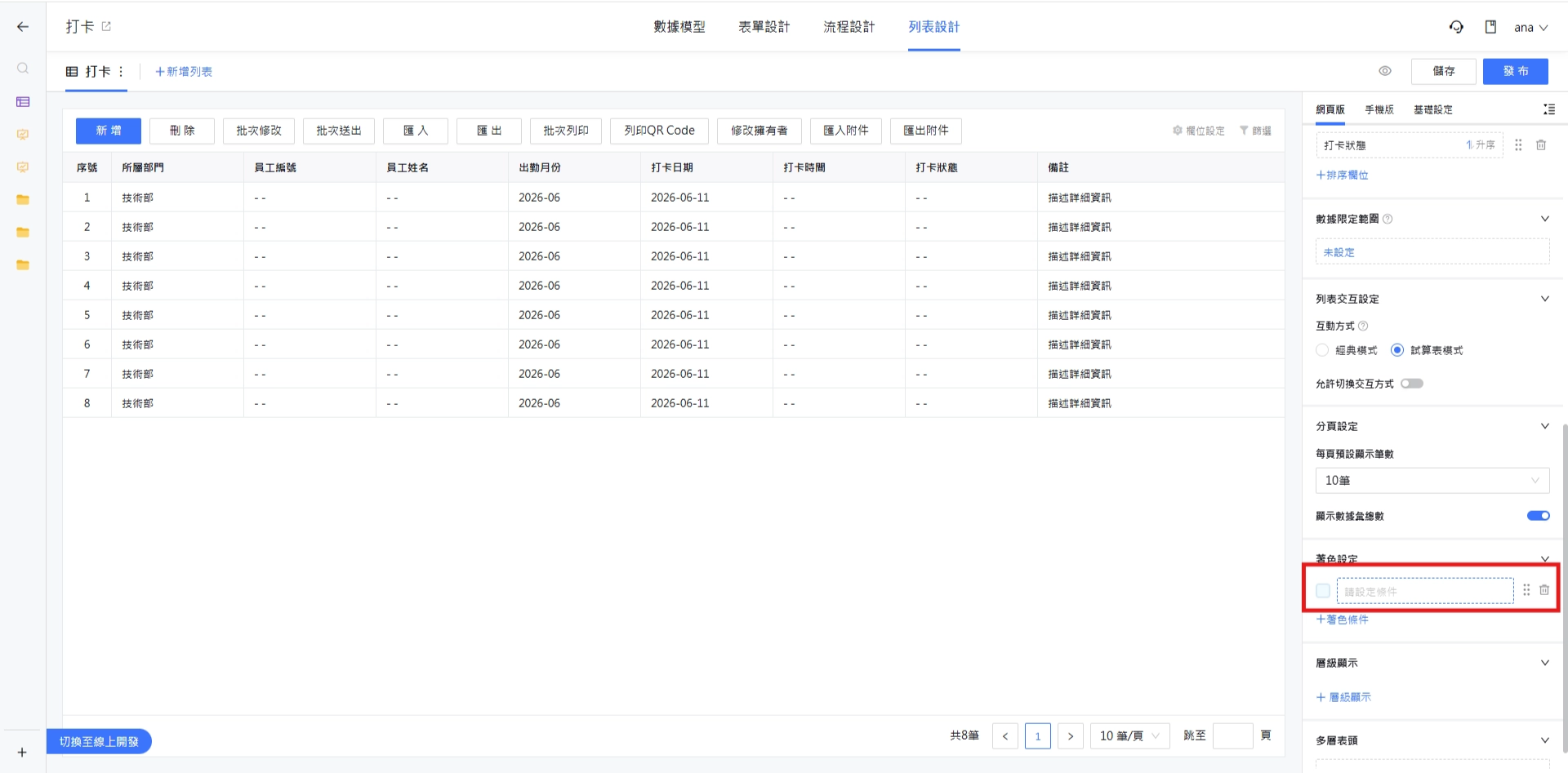This screenshot has height=773, width=1568.
Task: Collapse the 數據限定範圍 section
Action: click(x=1544, y=219)
